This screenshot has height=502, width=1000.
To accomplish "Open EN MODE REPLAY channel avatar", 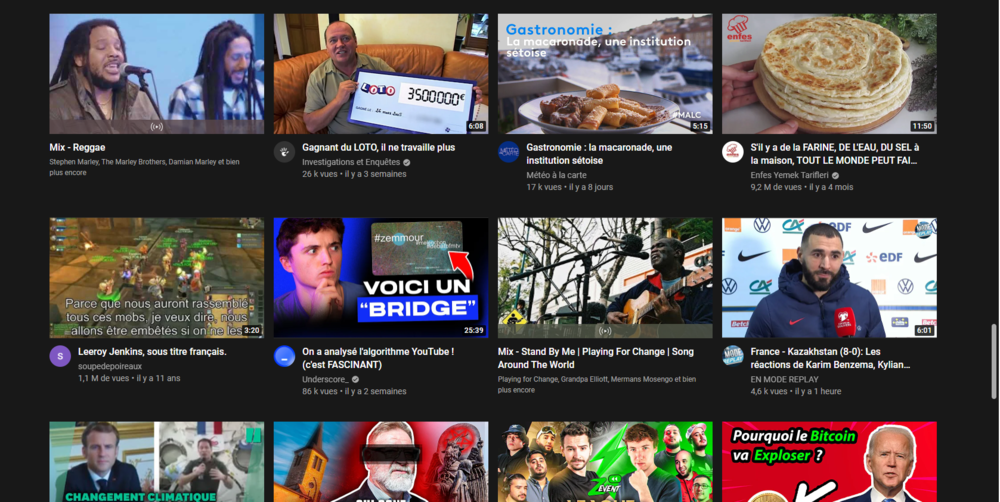I will [733, 356].
